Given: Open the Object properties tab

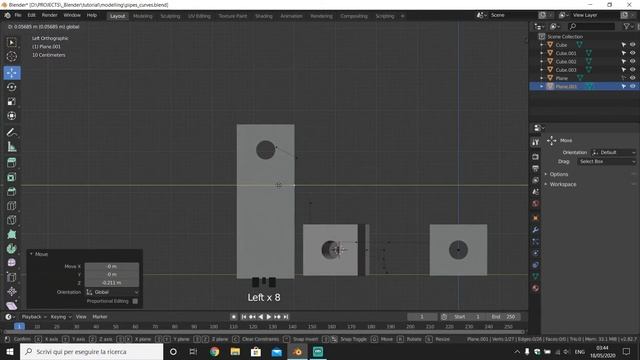Looking at the screenshot, I should click(536, 218).
